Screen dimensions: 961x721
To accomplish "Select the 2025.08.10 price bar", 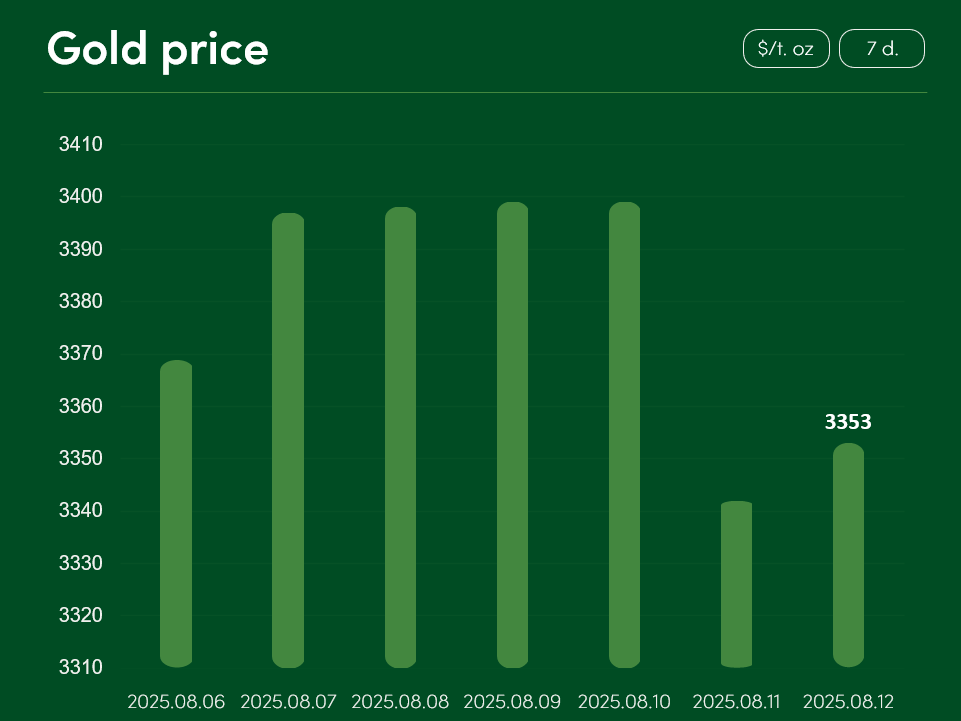I will (625, 435).
